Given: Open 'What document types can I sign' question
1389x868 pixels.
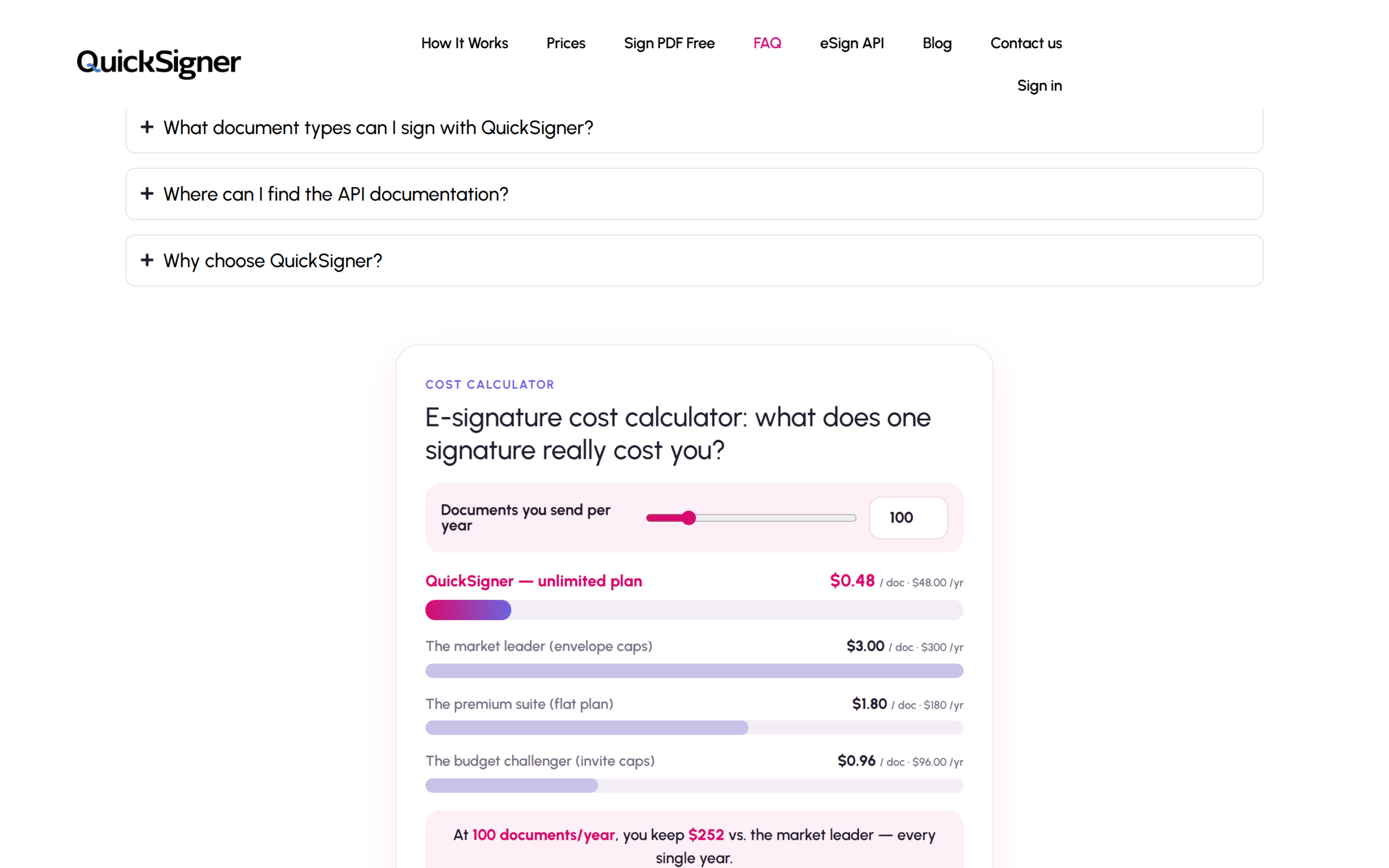Looking at the screenshot, I should click(x=694, y=127).
